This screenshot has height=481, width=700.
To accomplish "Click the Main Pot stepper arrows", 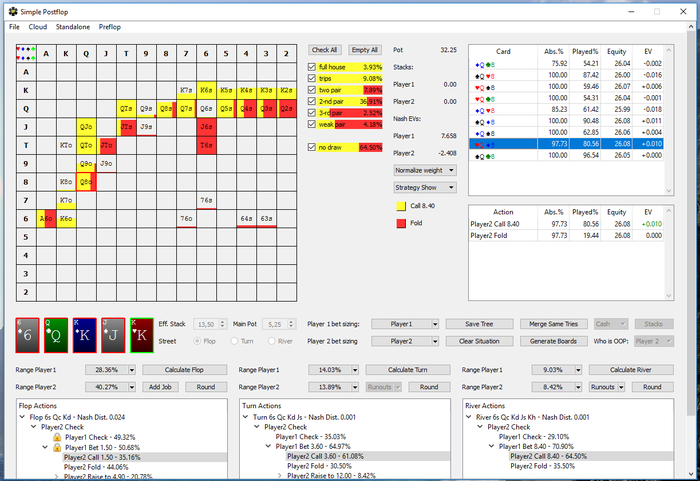I will pyautogui.click(x=291, y=324).
